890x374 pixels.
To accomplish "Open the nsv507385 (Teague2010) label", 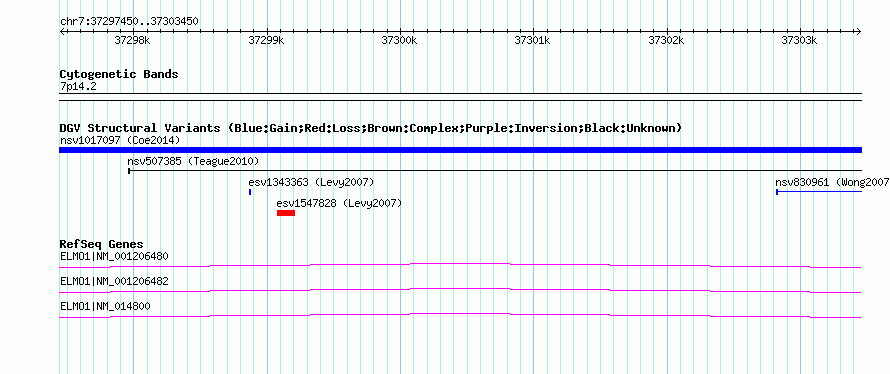I will (x=193, y=161).
